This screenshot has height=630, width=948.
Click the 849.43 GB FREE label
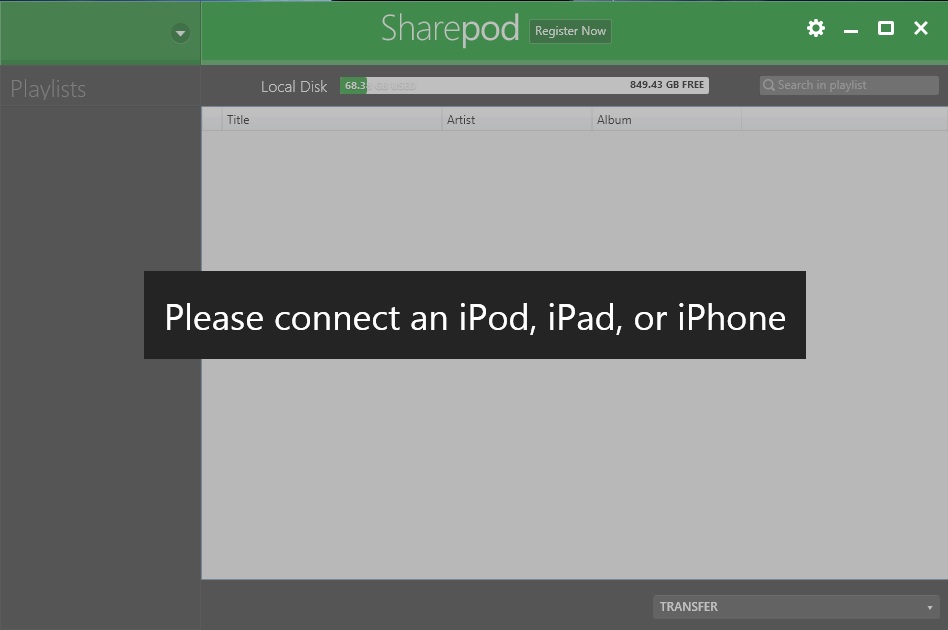click(668, 85)
